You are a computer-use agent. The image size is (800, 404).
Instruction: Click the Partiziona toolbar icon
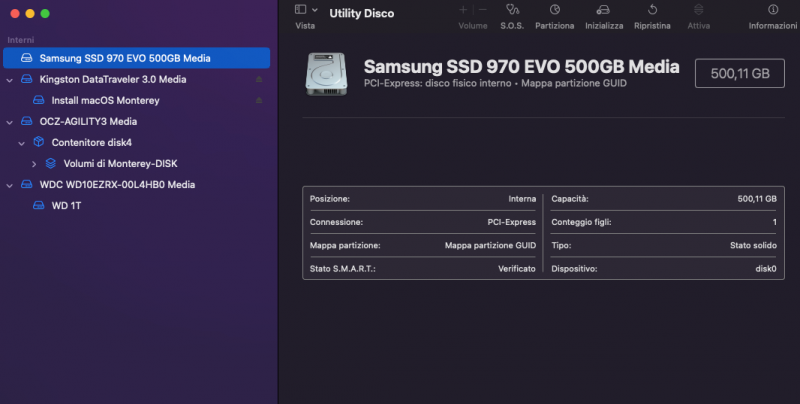[x=555, y=10]
